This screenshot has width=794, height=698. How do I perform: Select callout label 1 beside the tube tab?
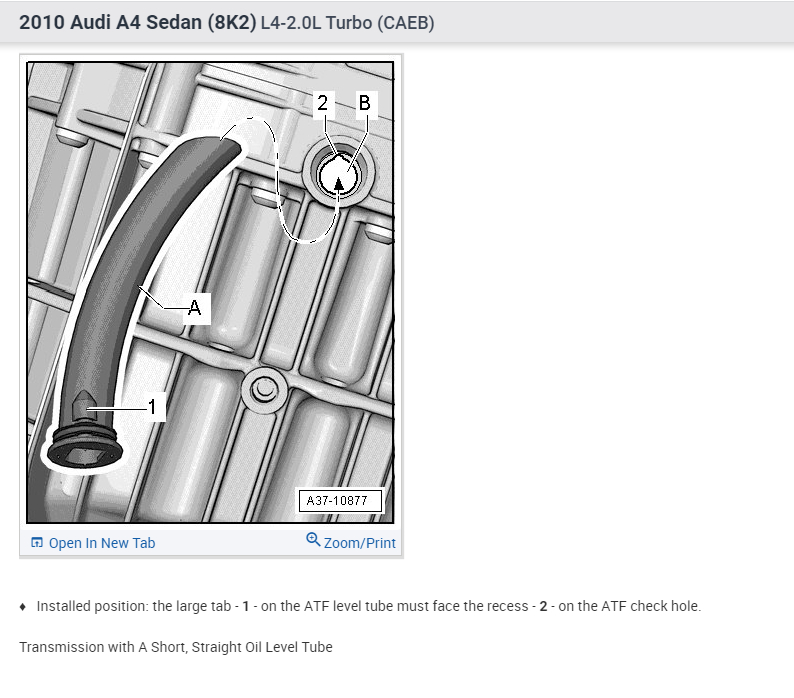tap(152, 407)
